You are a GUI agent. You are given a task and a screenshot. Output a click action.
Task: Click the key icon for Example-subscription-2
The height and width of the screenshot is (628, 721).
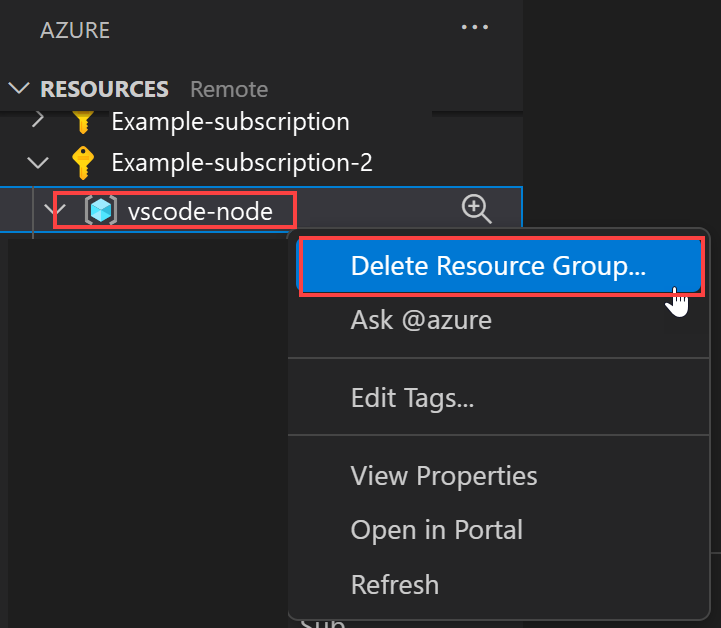click(x=83, y=162)
